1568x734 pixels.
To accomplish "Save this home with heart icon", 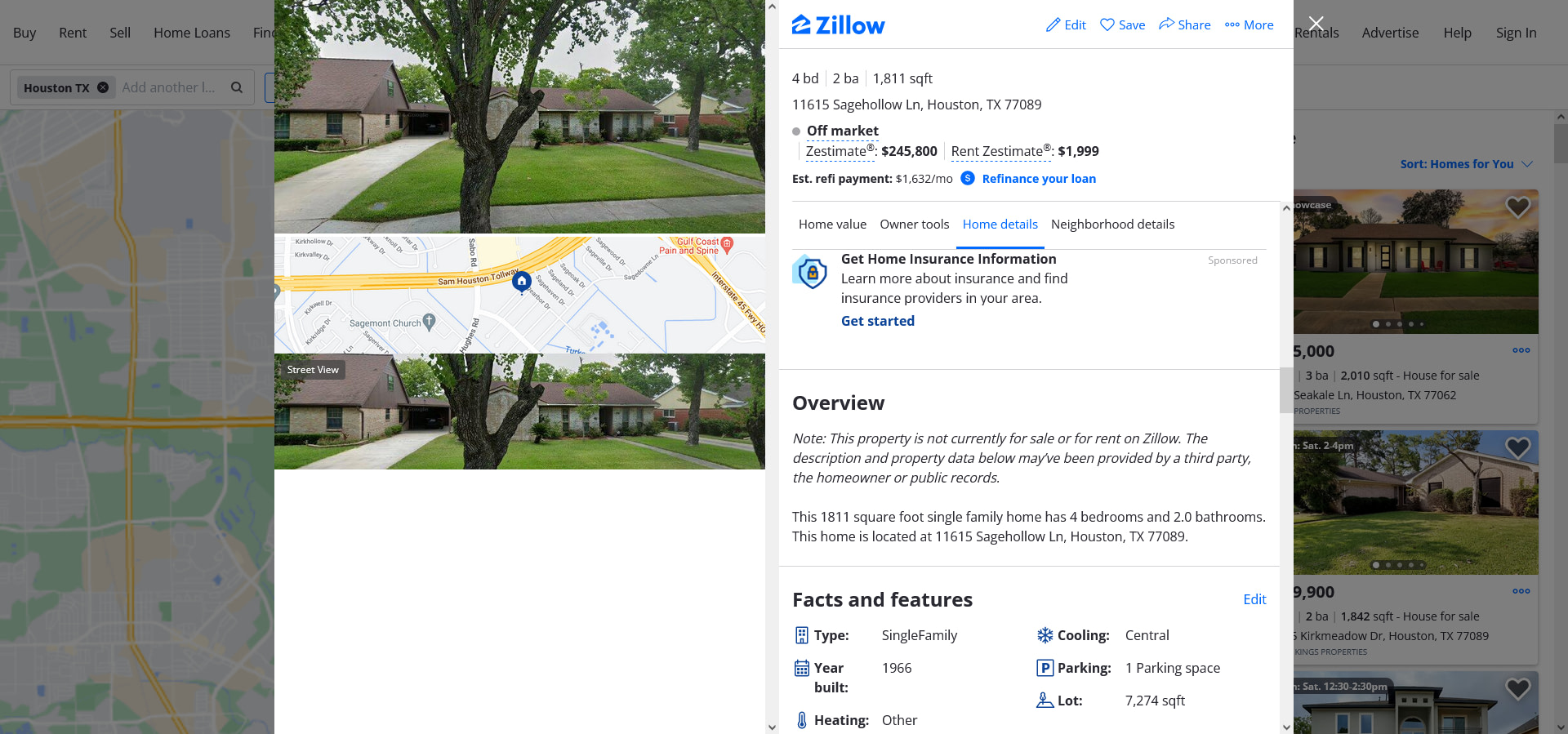I will tap(1107, 24).
